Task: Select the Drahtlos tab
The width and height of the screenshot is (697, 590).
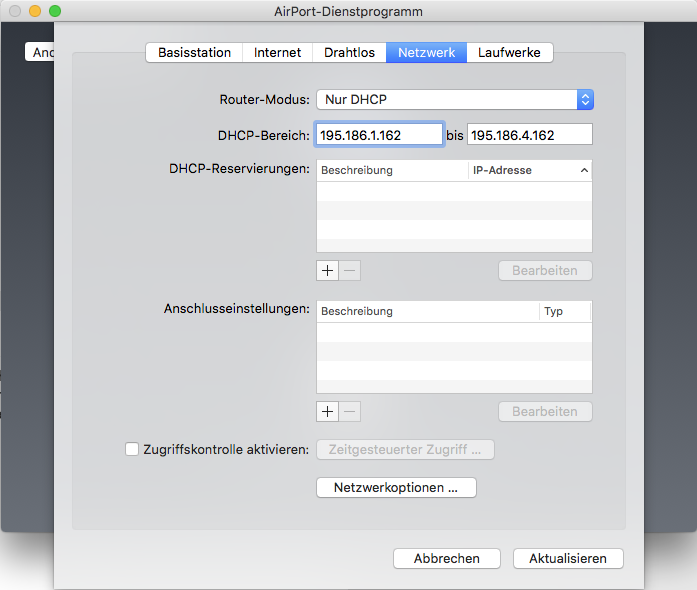Action: (x=349, y=52)
